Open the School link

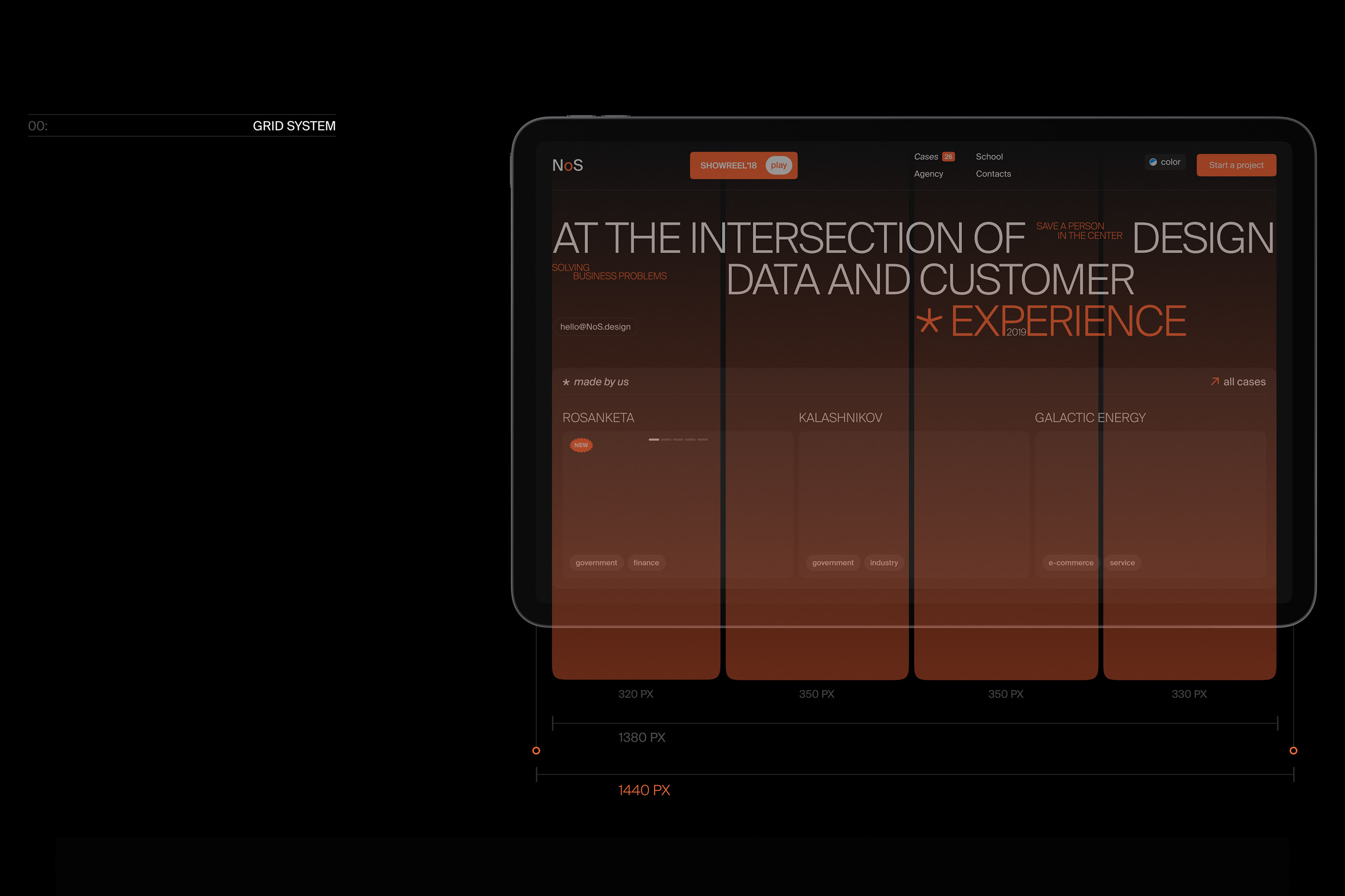click(x=989, y=157)
